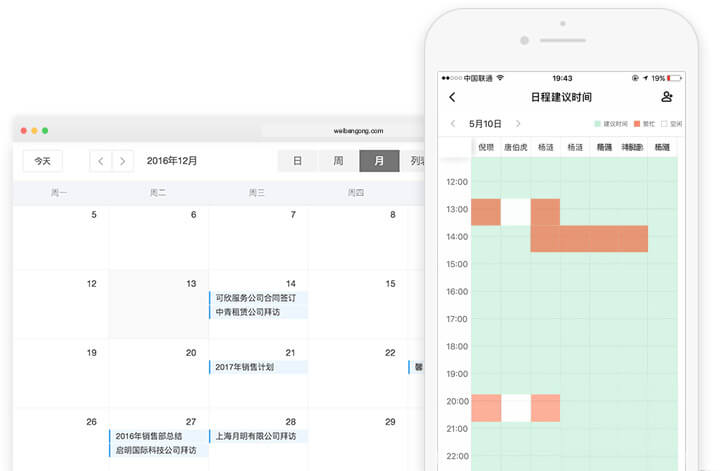Click next month arrow in calendar toolbar
This screenshot has width=720, height=471.
click(122, 161)
